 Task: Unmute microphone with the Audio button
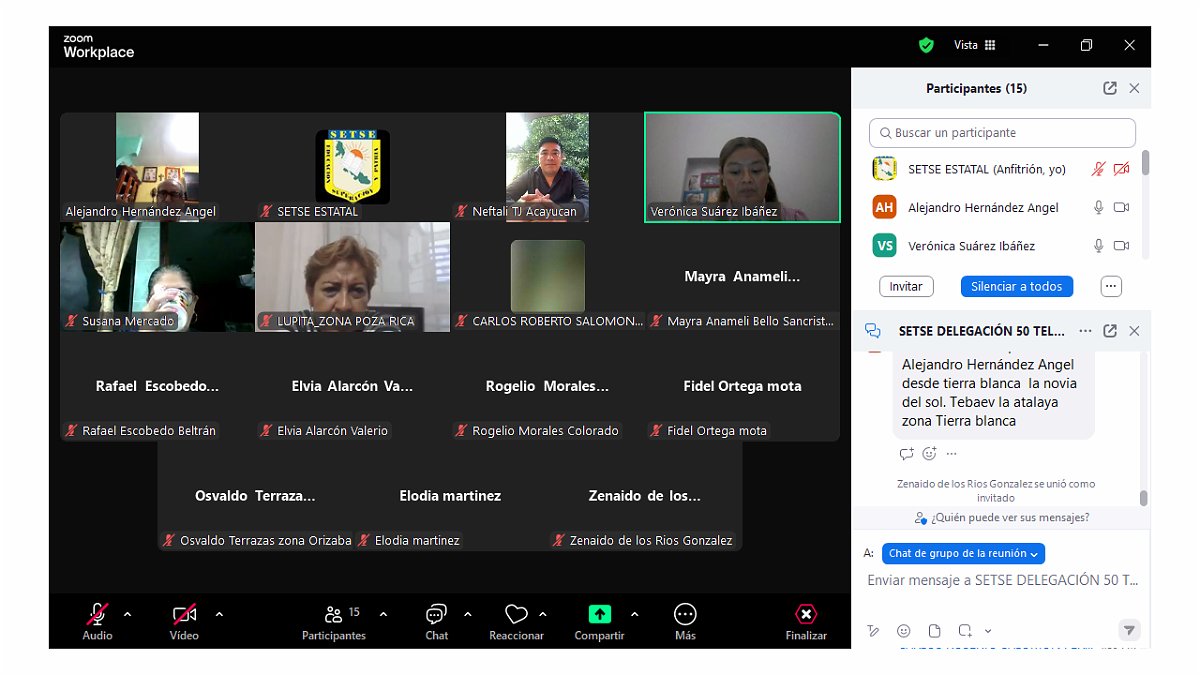pos(97,615)
